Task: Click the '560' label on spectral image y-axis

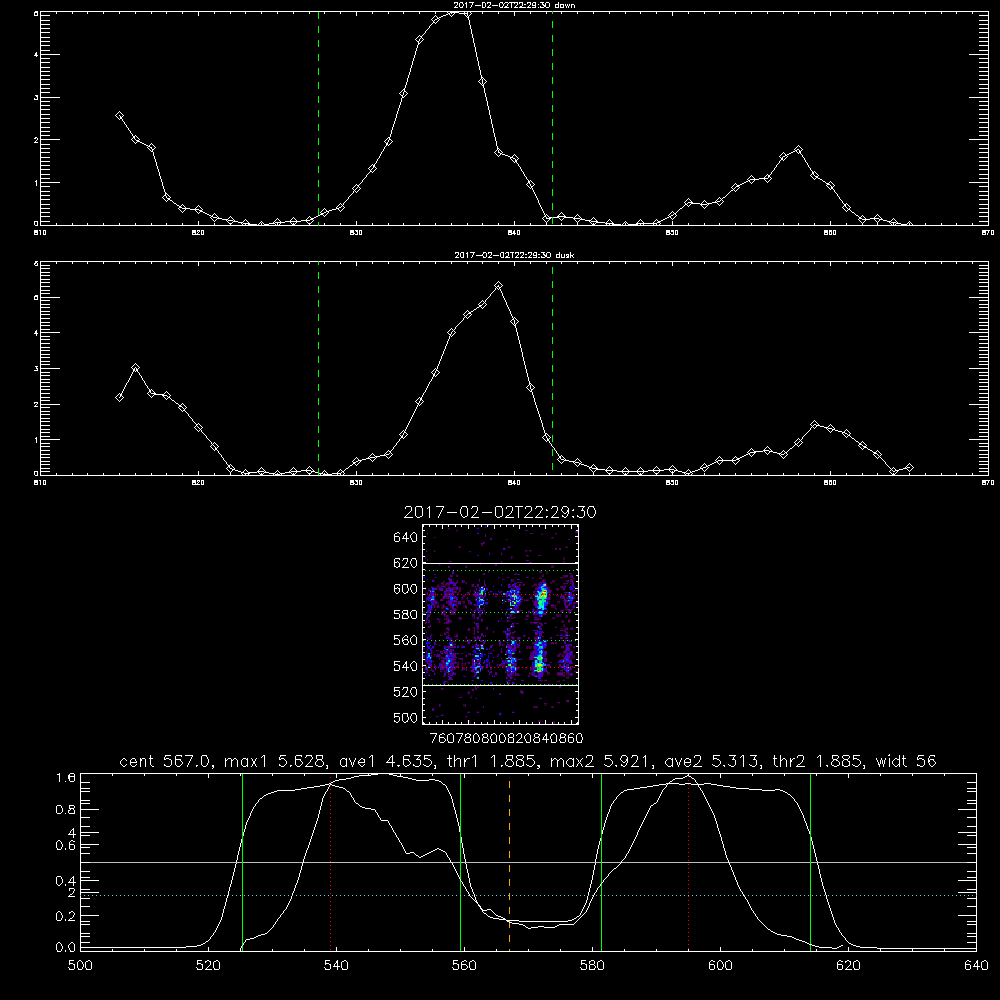Action: pyautogui.click(x=406, y=640)
